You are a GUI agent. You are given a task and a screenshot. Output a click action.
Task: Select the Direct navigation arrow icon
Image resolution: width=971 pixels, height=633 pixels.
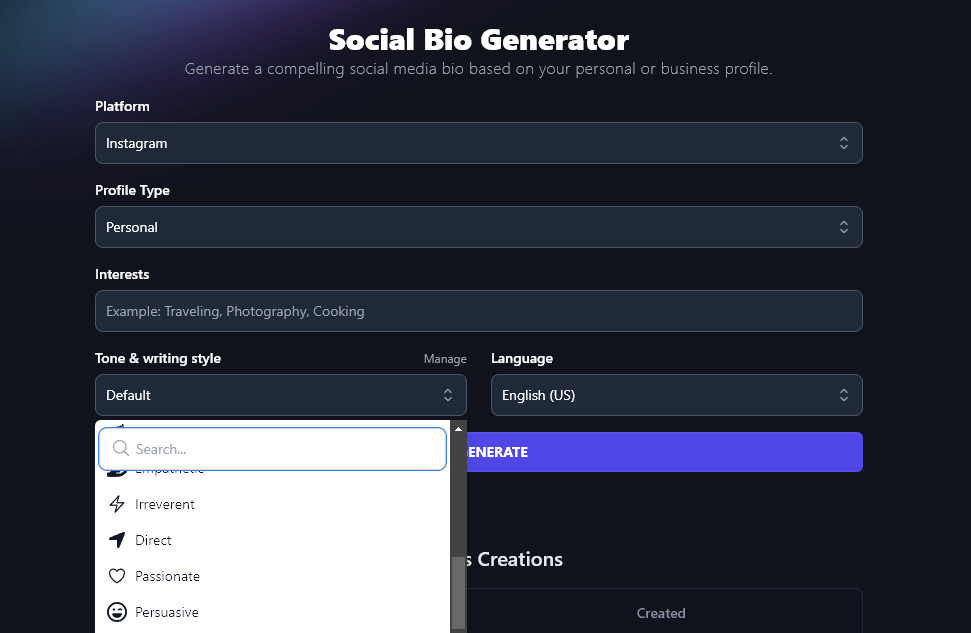[x=117, y=540]
